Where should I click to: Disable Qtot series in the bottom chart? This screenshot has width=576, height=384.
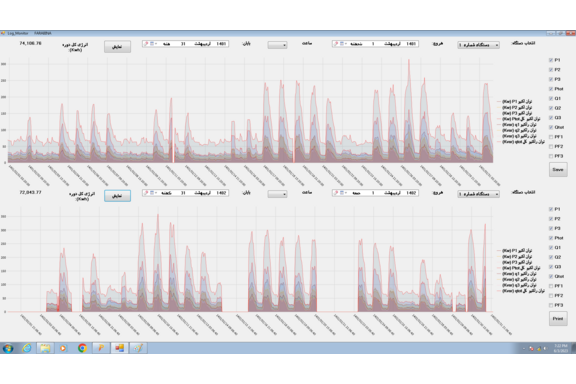[x=551, y=276]
